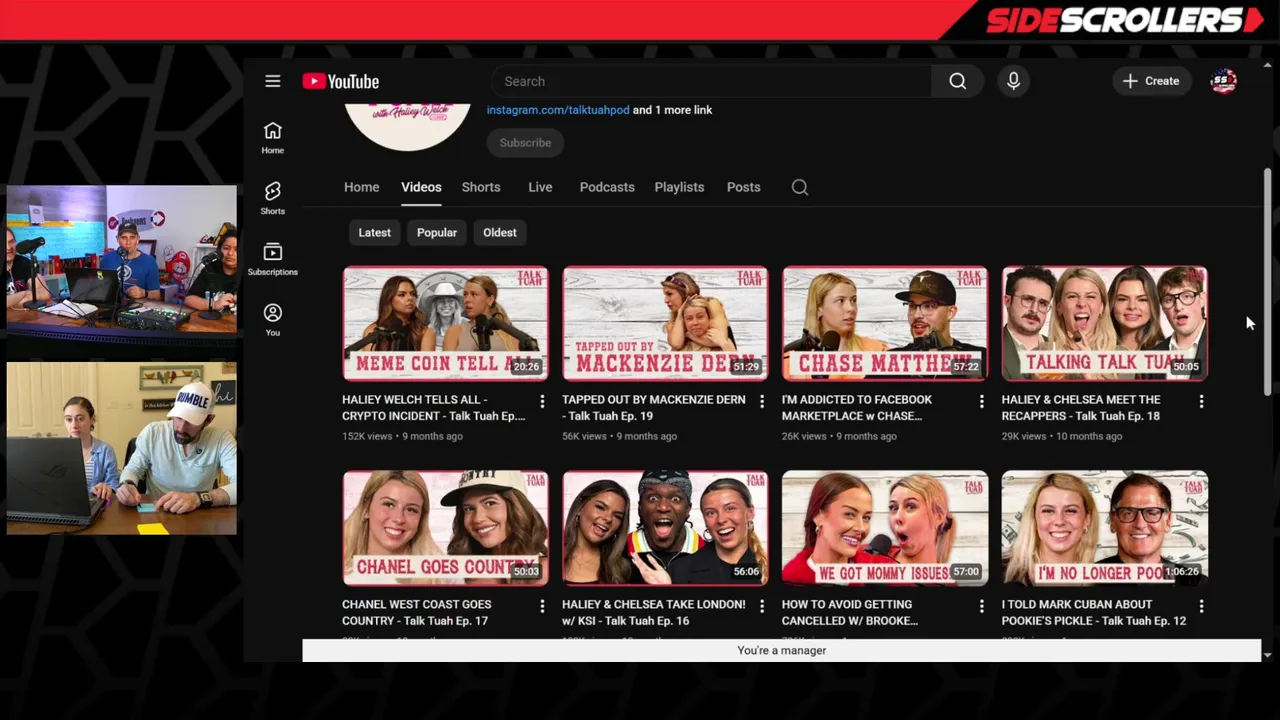Open the Live tab
This screenshot has width=1280, height=720.
click(540, 187)
